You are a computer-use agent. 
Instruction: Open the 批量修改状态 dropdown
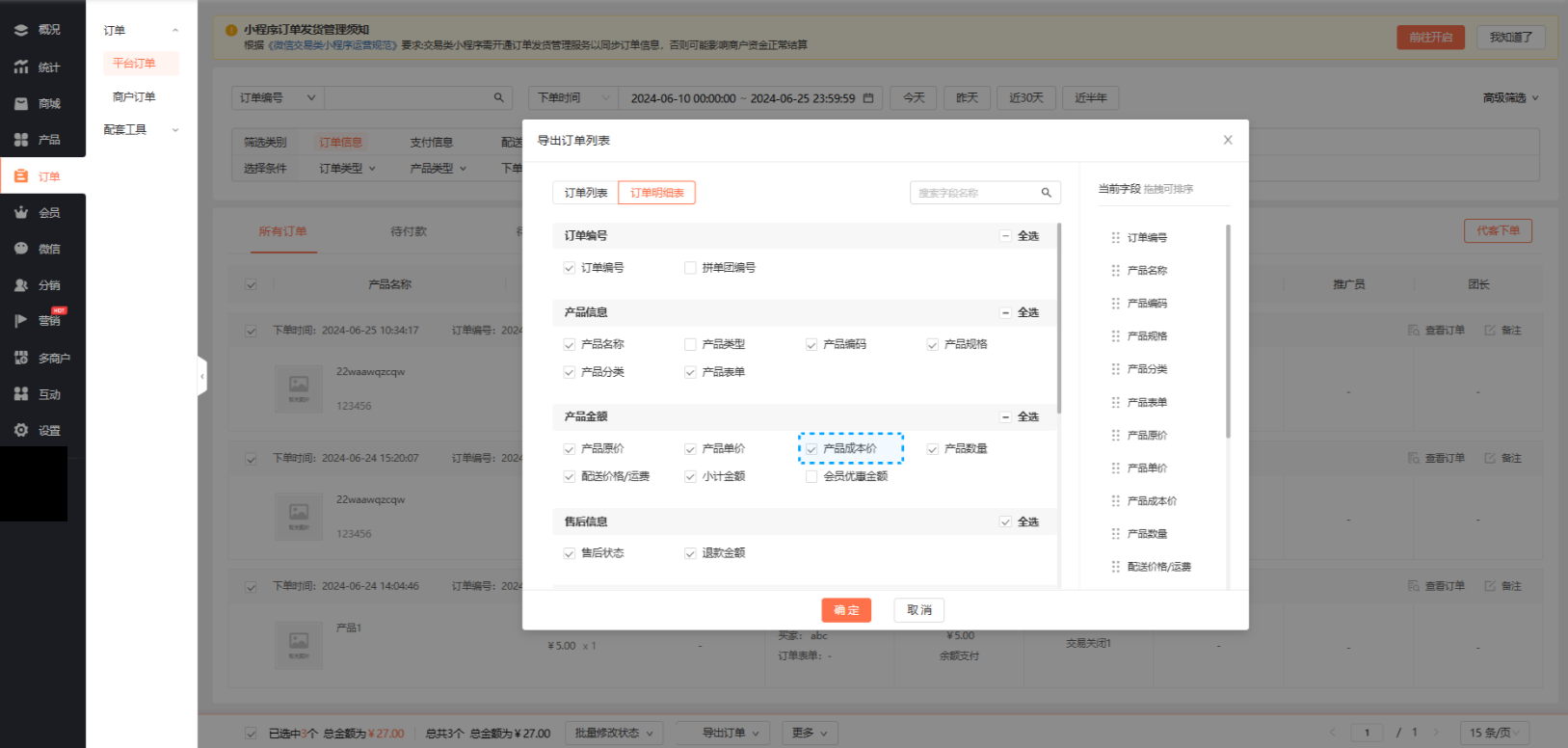point(614,733)
